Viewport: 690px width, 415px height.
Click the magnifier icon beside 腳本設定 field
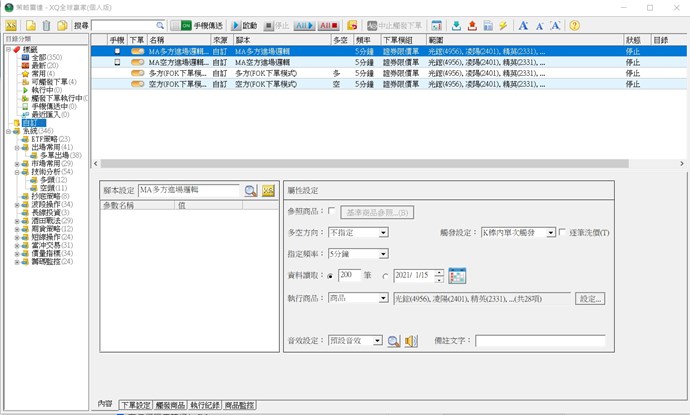251,190
